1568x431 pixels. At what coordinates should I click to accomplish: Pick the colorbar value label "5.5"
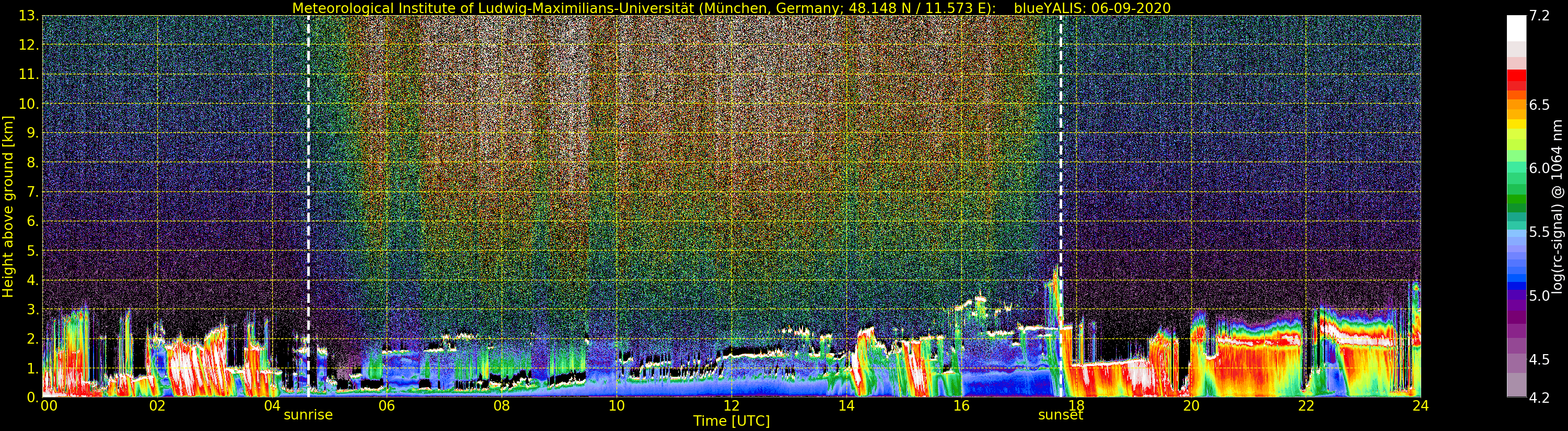coord(1539,232)
